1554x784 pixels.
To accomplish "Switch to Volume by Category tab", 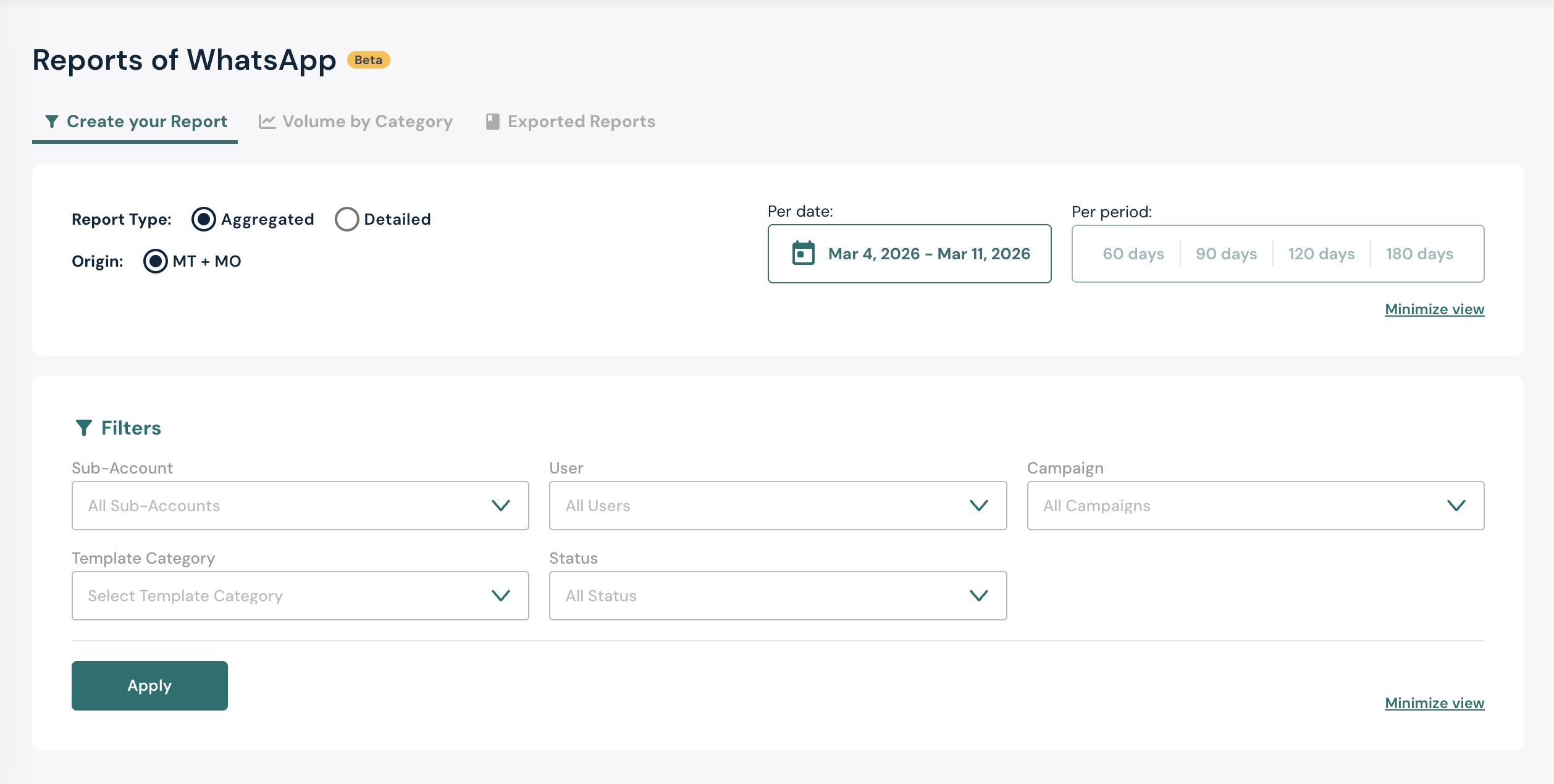I will point(367,122).
